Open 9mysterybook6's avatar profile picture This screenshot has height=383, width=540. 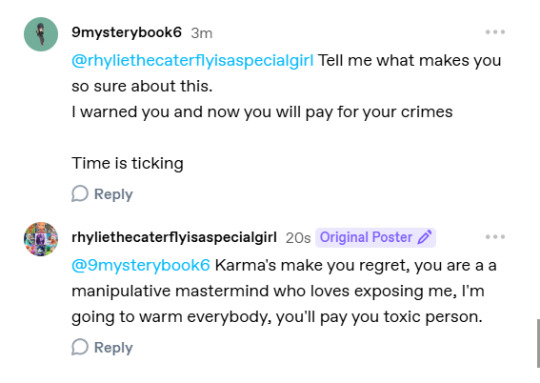tap(41, 34)
